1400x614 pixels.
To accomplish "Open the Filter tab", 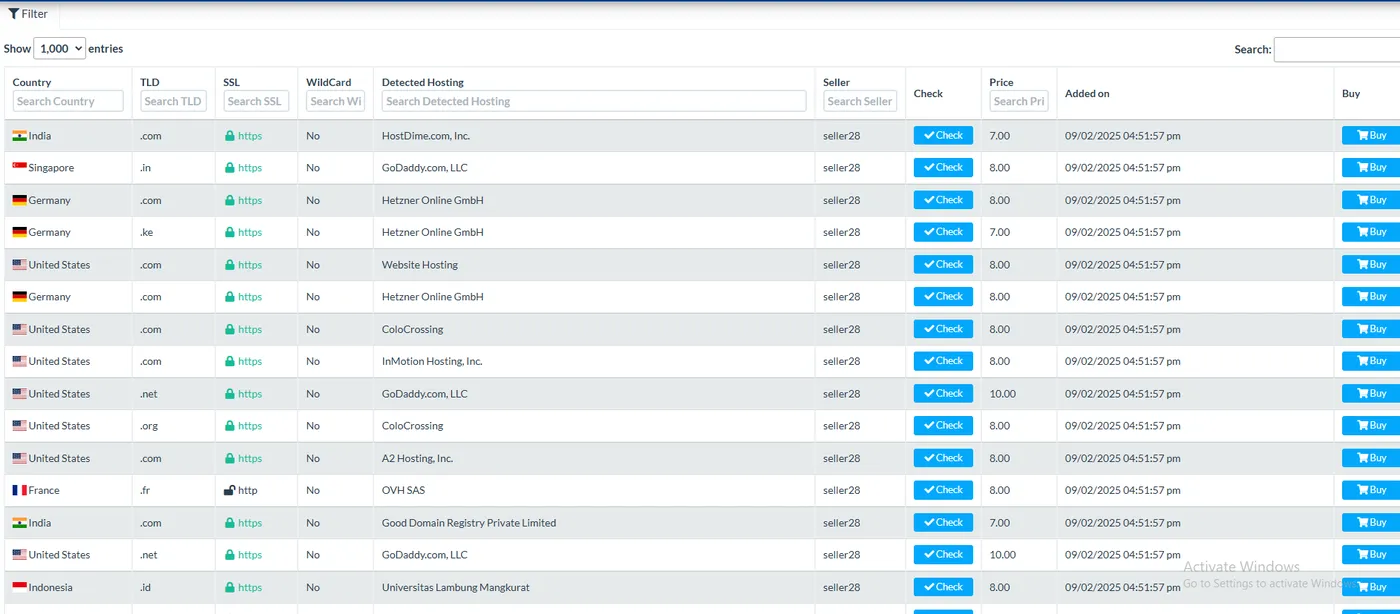I will coord(29,14).
